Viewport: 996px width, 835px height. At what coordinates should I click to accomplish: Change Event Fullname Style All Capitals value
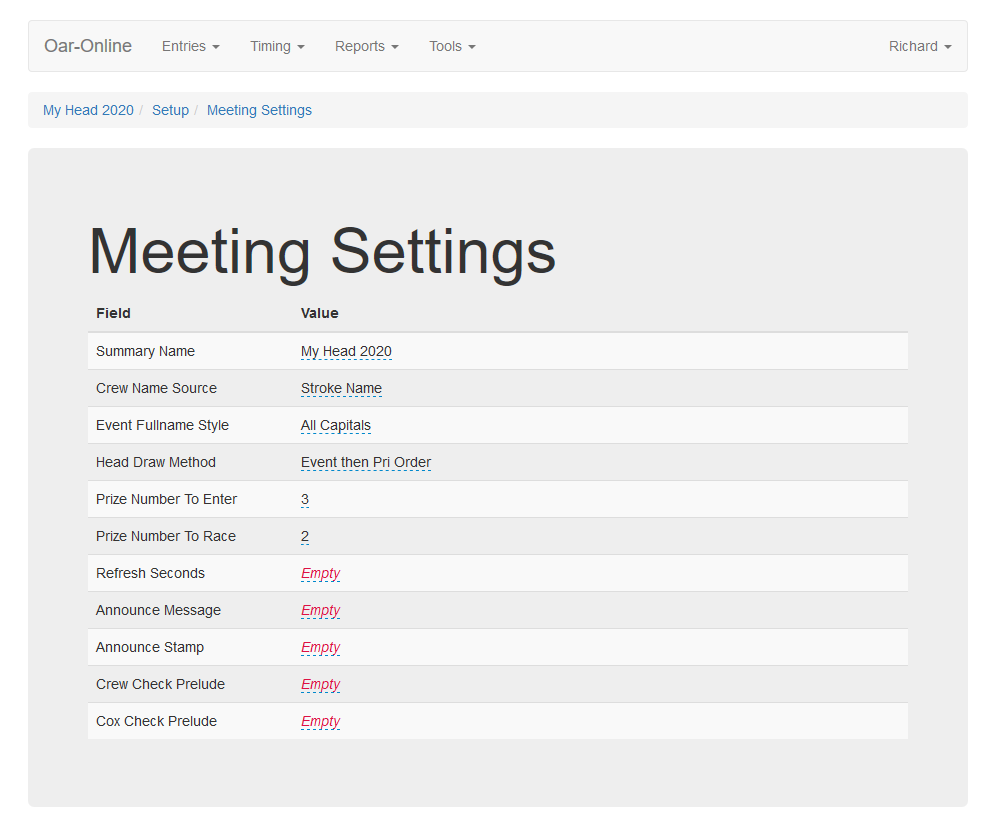point(335,425)
